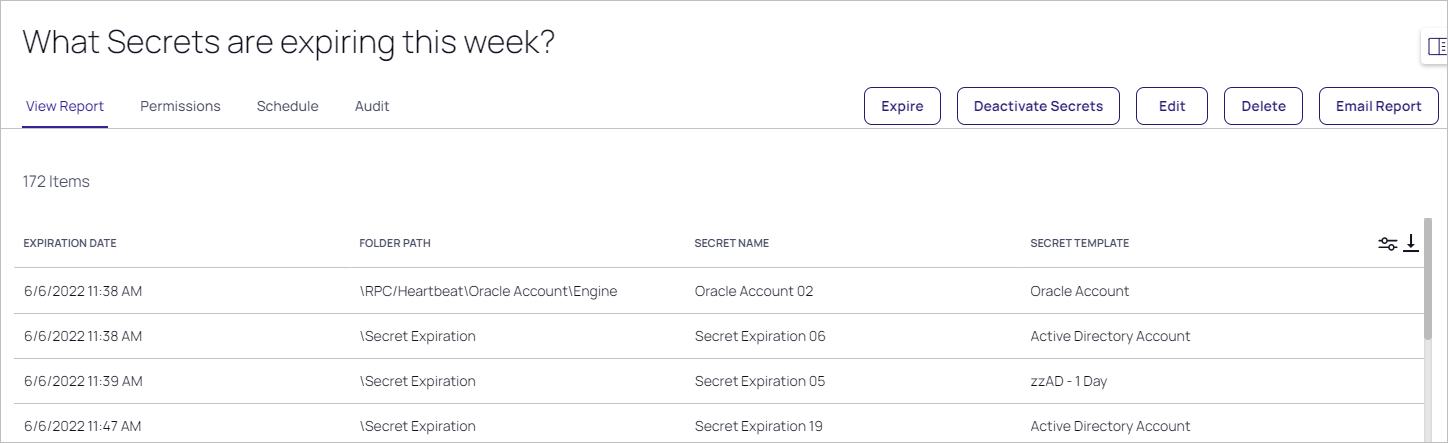This screenshot has height=443, width=1448.
Task: Select the Secret Expiration 06 row
Action: coord(719,336)
